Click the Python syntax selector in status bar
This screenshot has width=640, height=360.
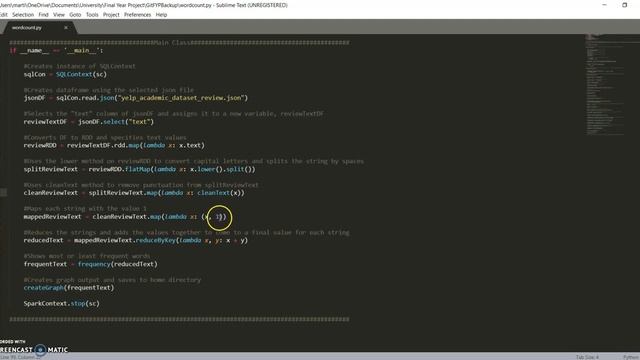point(631,357)
